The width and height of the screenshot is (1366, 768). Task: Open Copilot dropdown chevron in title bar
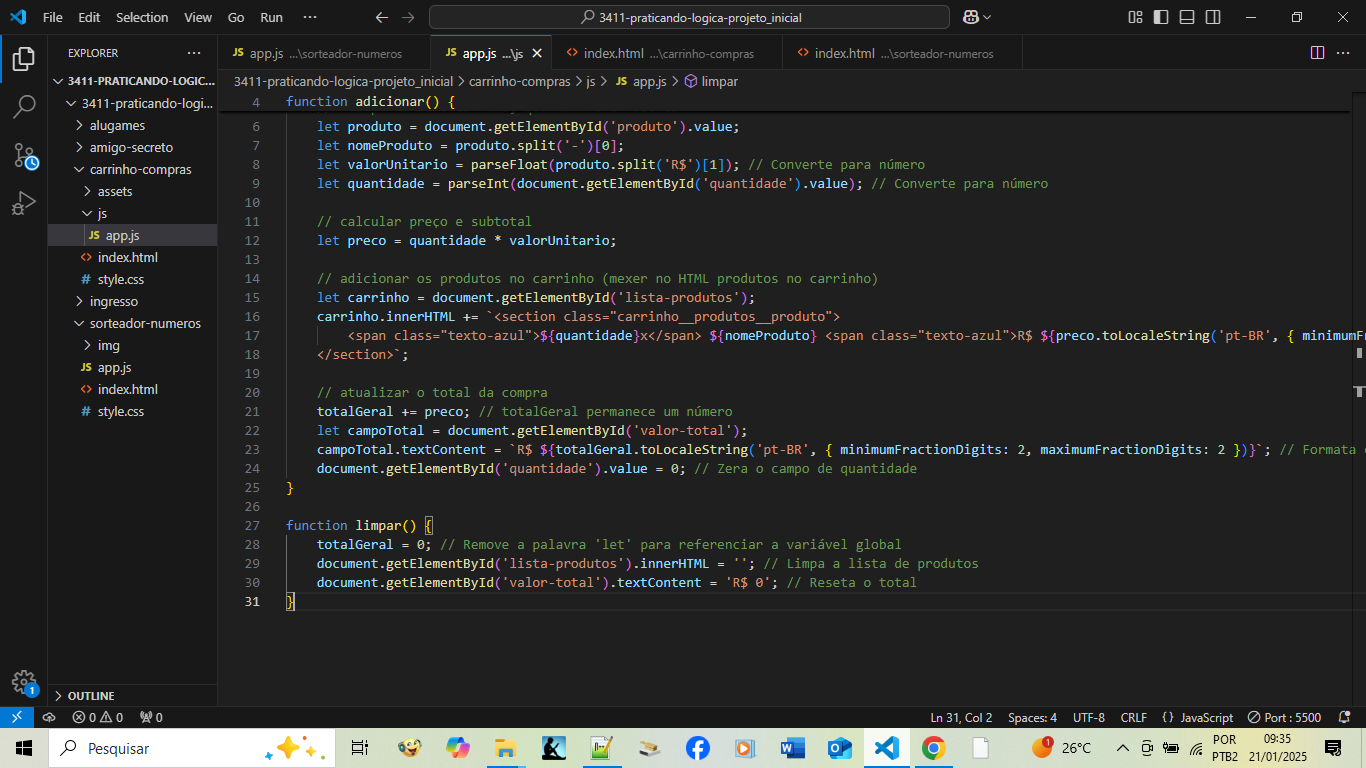[988, 17]
